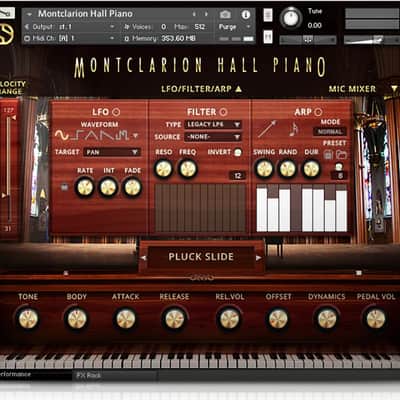Image resolution: width=400 pixels, height=400 pixels.
Task: Toggle the LFO rate sync button
Action: click(x=64, y=187)
